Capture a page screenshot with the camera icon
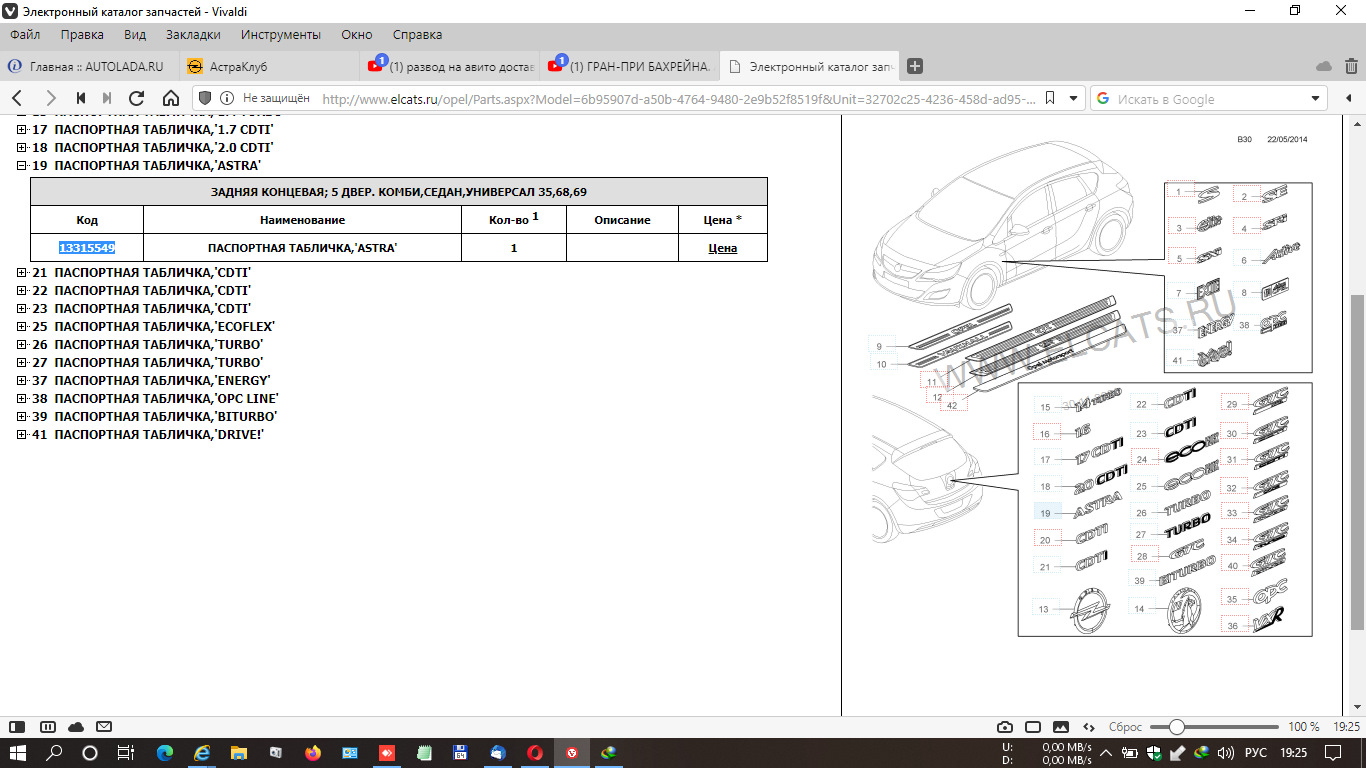 tap(1005, 727)
